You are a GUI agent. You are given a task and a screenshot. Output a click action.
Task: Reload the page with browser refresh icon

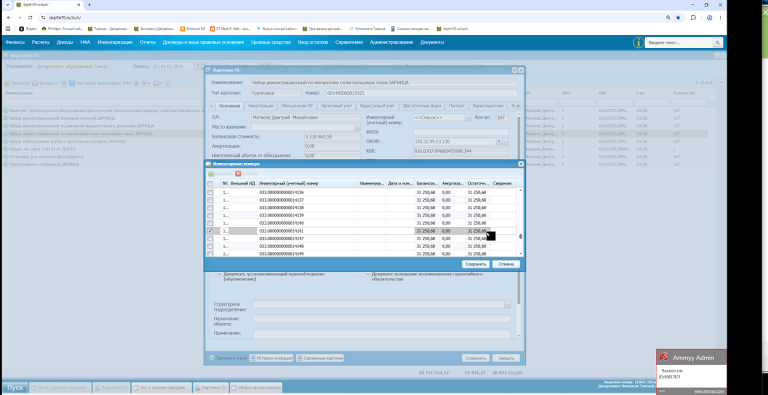30,18
